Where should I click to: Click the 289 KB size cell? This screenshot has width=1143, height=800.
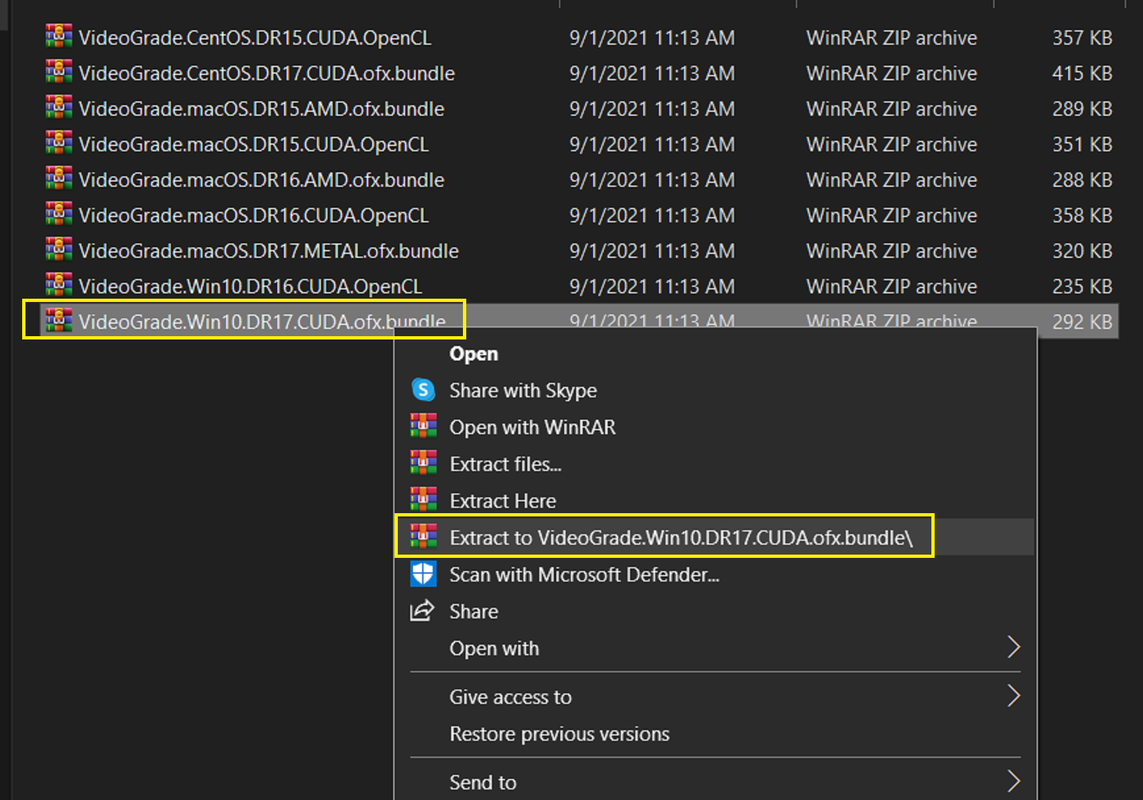tap(1082, 109)
